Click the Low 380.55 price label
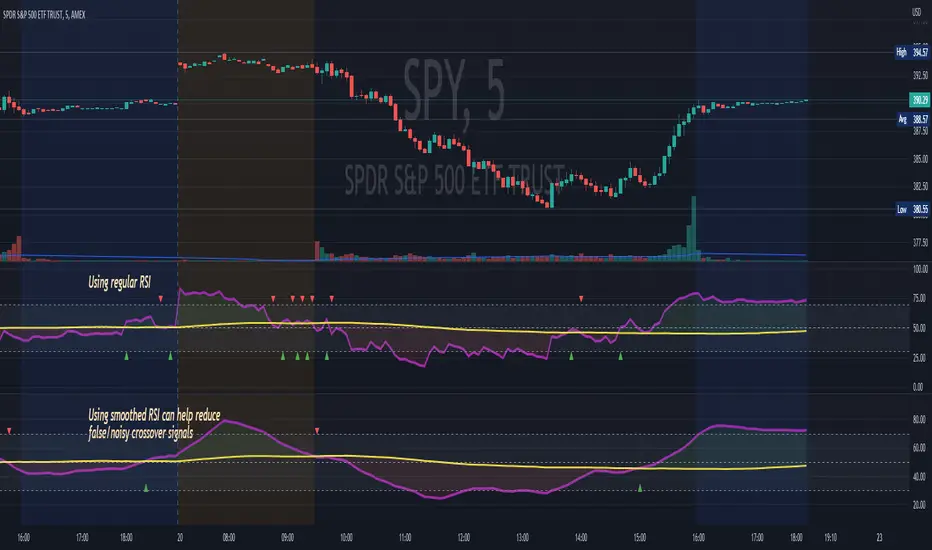 [x=912, y=209]
